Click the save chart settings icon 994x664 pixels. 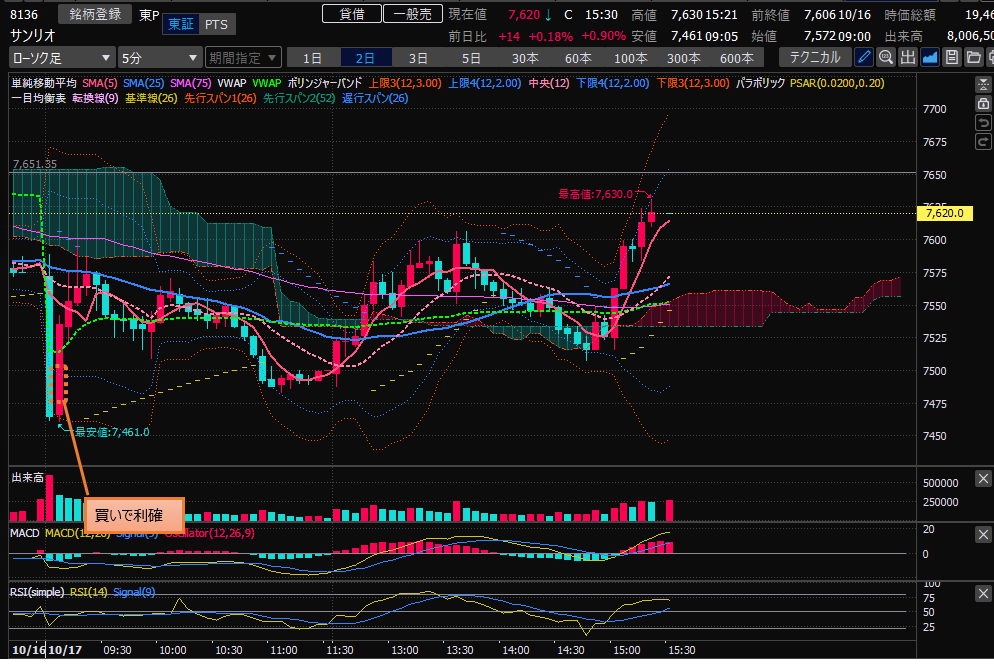pyautogui.click(x=952, y=57)
